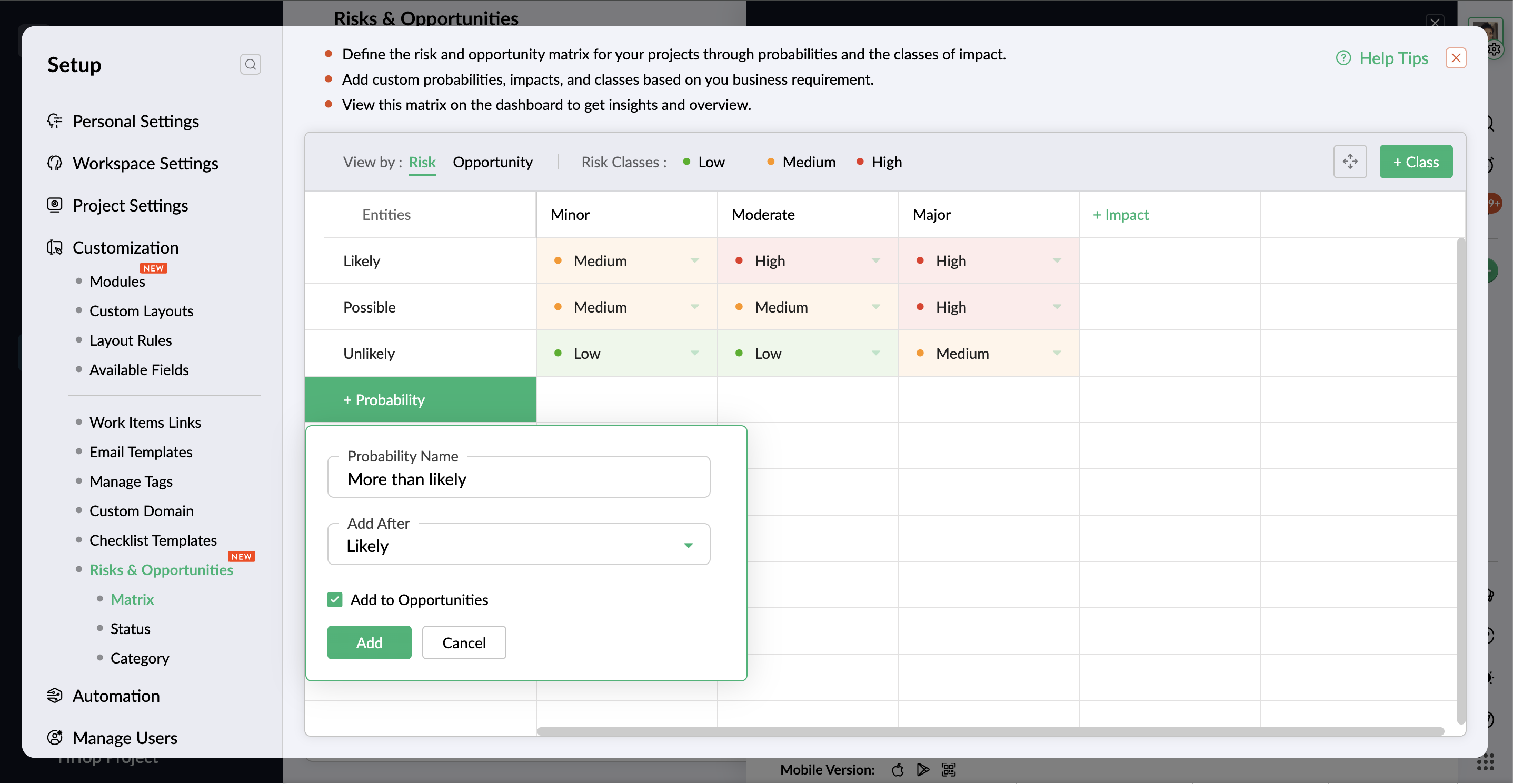Switch to the Opportunity view tab
This screenshot has width=1513, height=784.
(x=492, y=162)
